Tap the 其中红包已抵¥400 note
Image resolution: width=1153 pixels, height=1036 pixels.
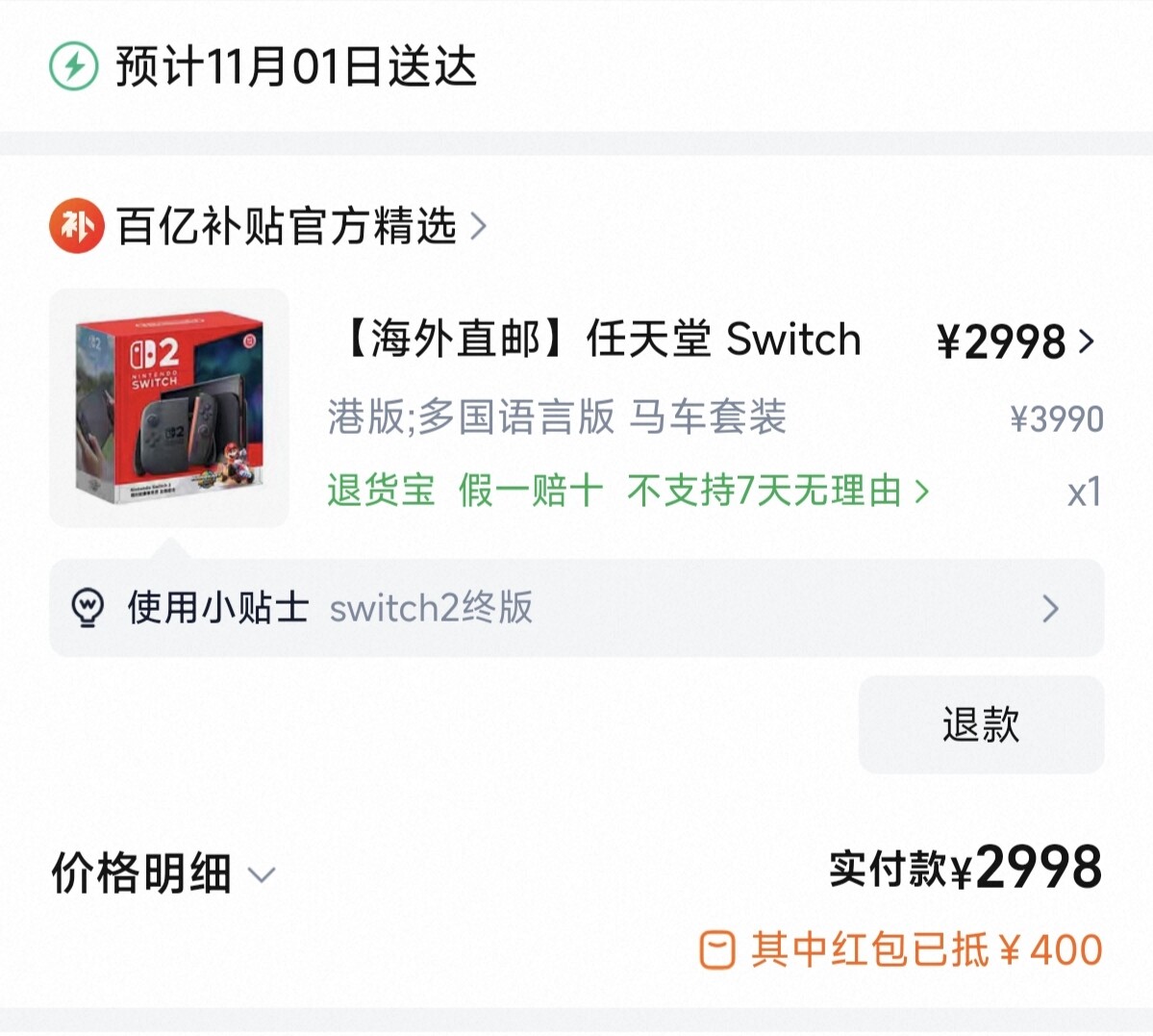point(926,950)
